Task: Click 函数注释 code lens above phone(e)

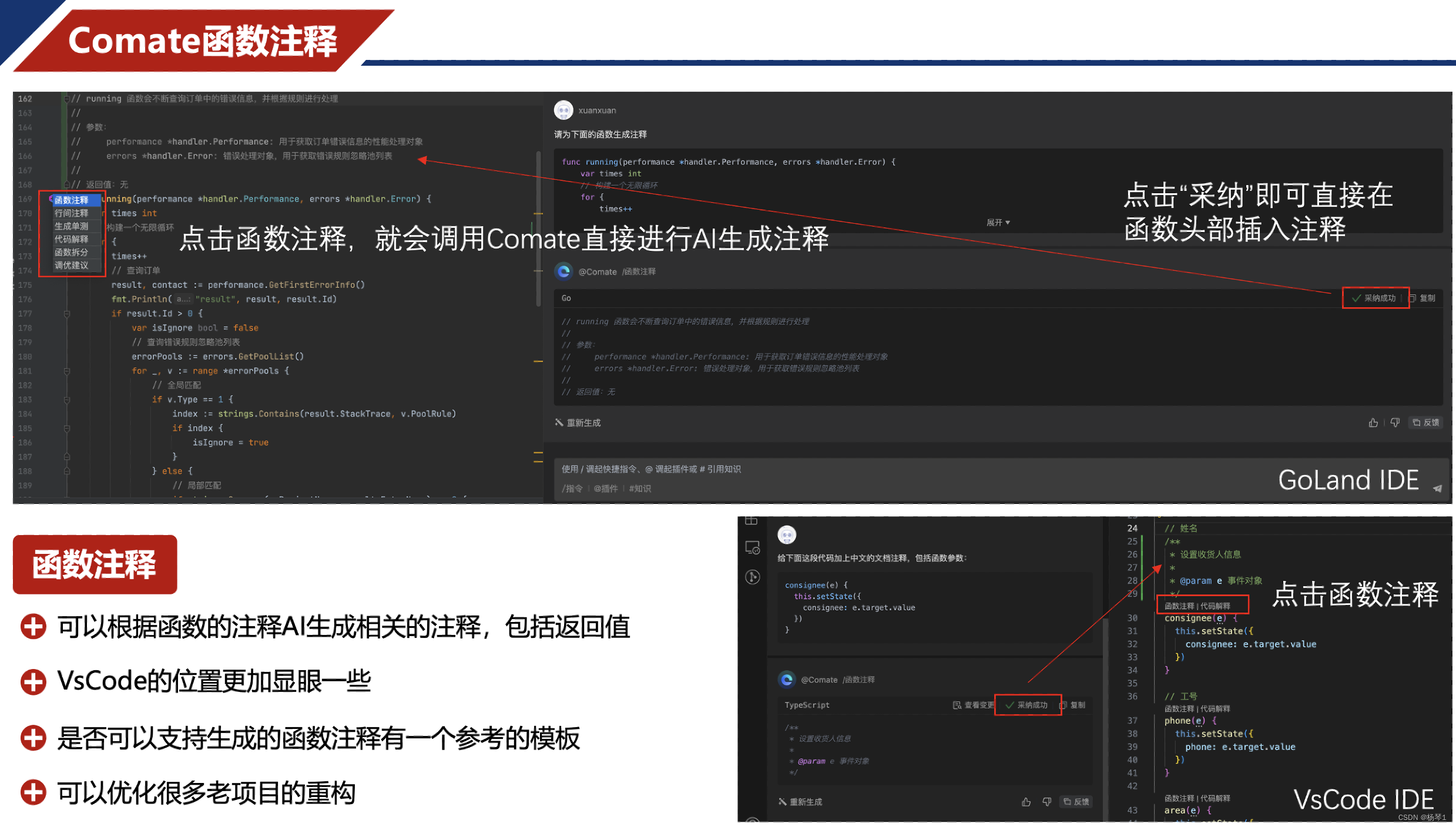Action: pos(1179,708)
